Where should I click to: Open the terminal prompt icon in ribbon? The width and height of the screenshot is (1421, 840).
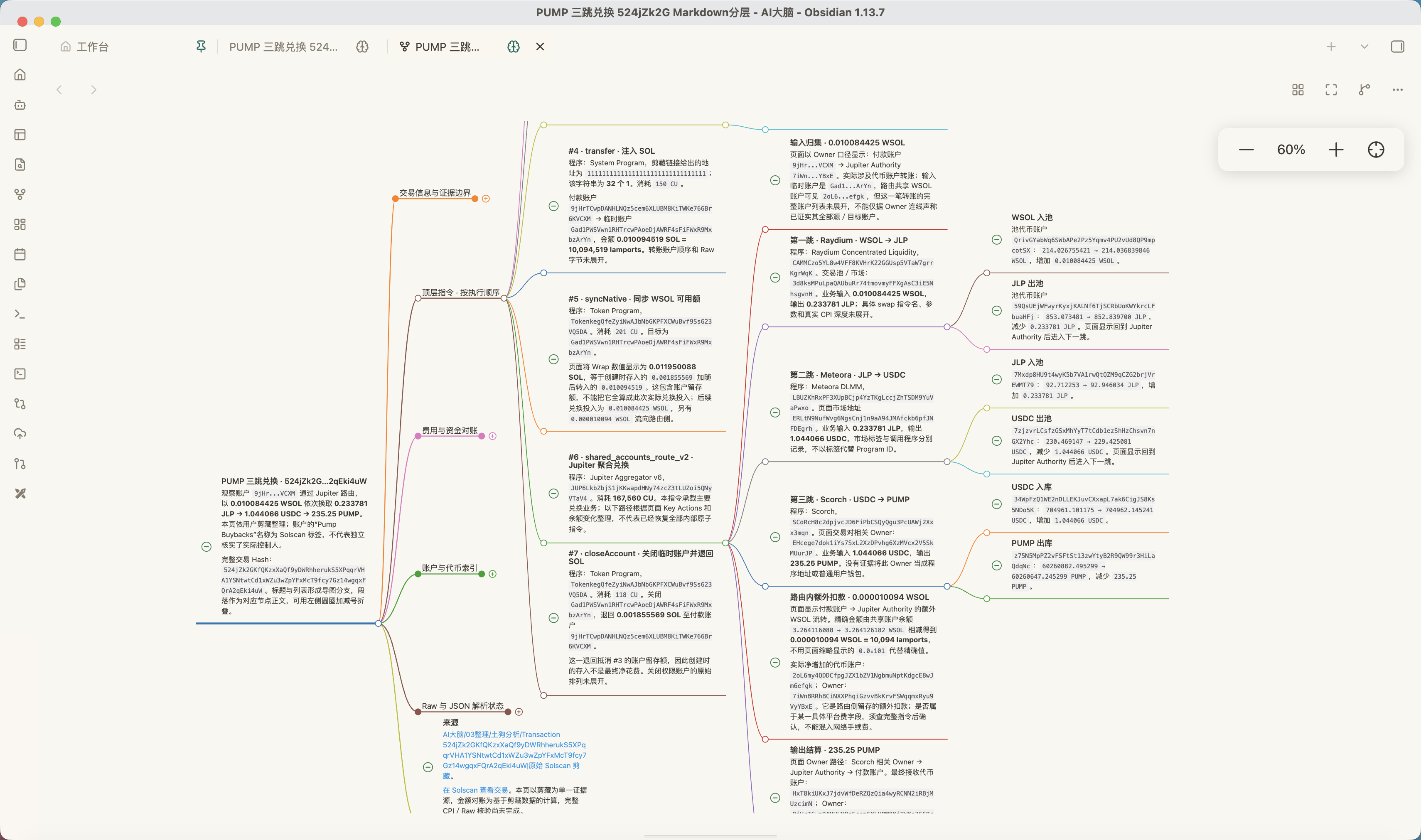tap(20, 314)
